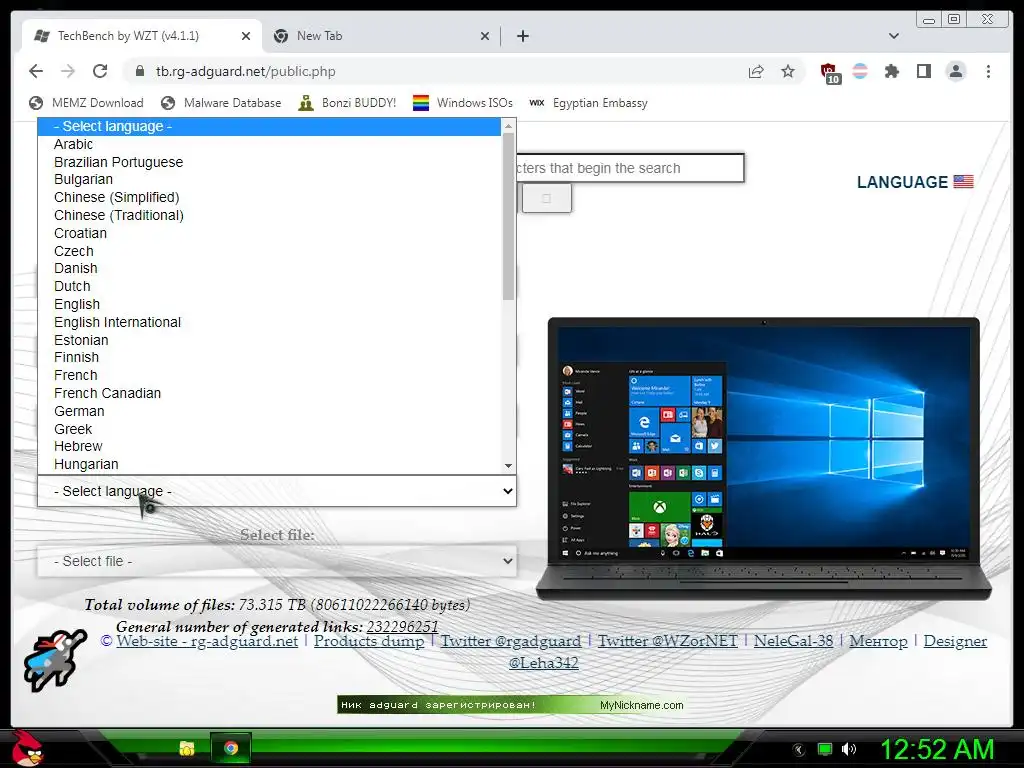Share this page via the share icon

pyautogui.click(x=756, y=71)
